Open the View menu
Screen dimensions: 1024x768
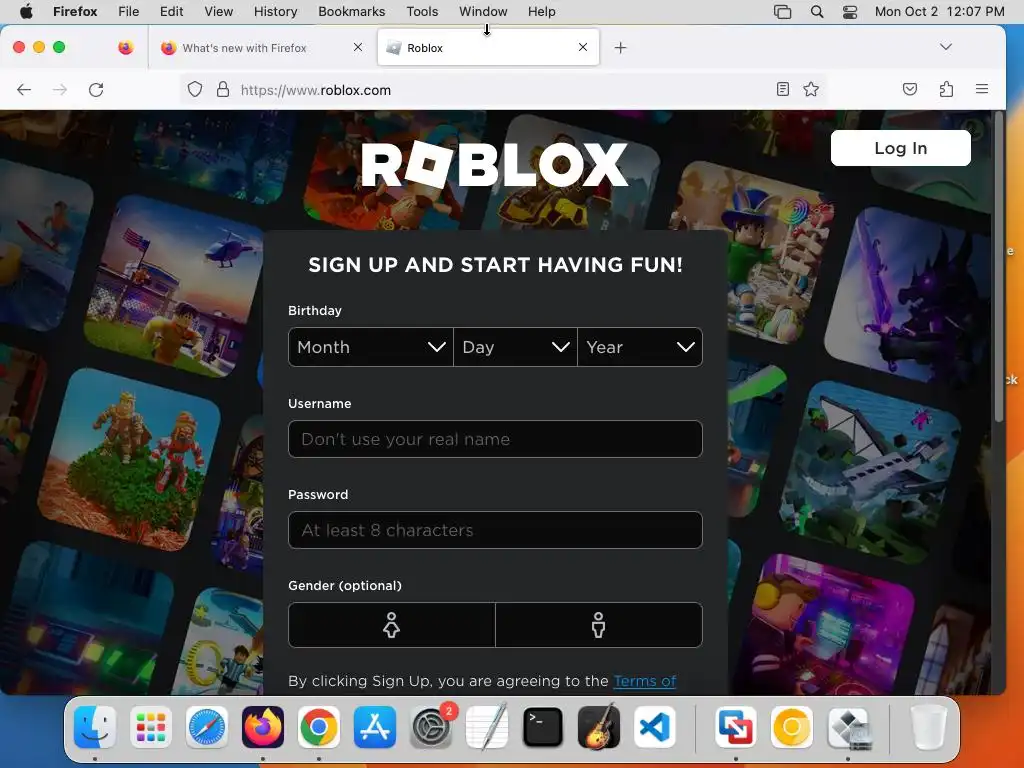(x=219, y=12)
